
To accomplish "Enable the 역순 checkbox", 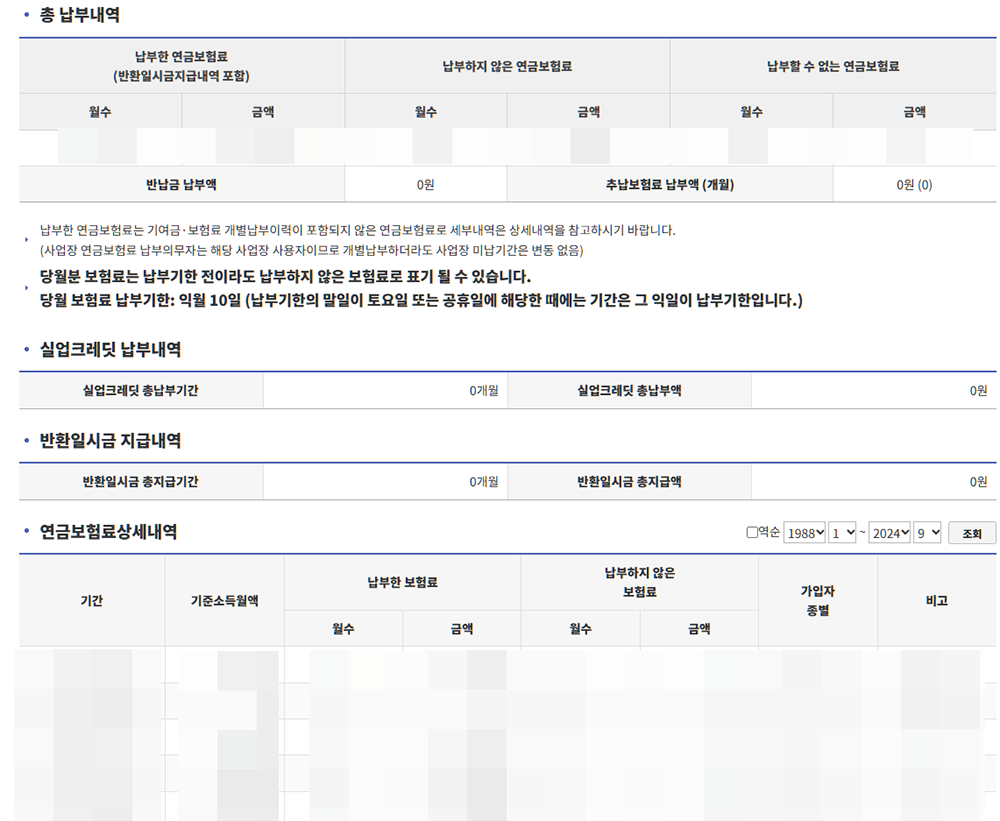I will pos(753,530).
